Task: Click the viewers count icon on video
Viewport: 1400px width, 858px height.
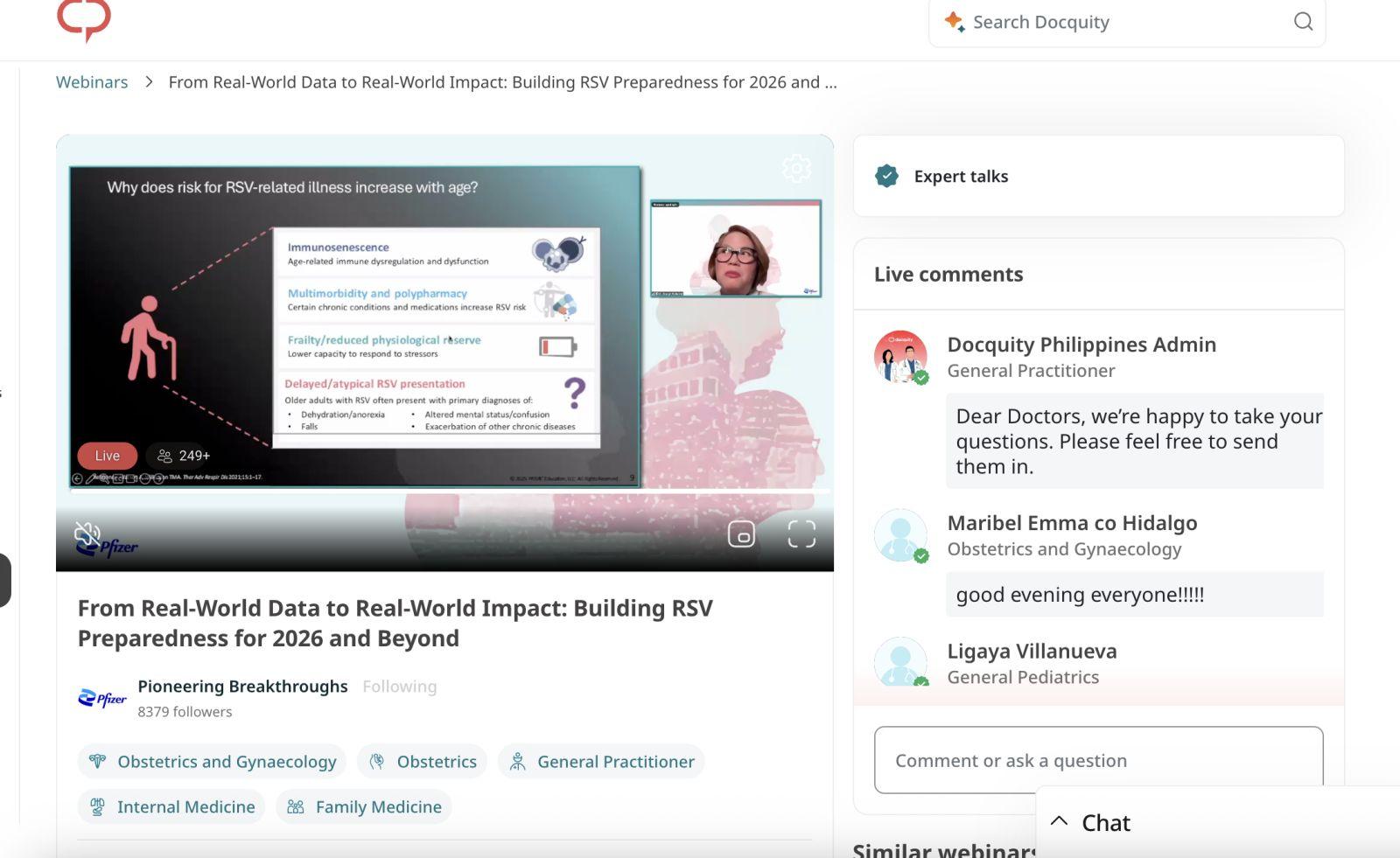Action: click(164, 456)
